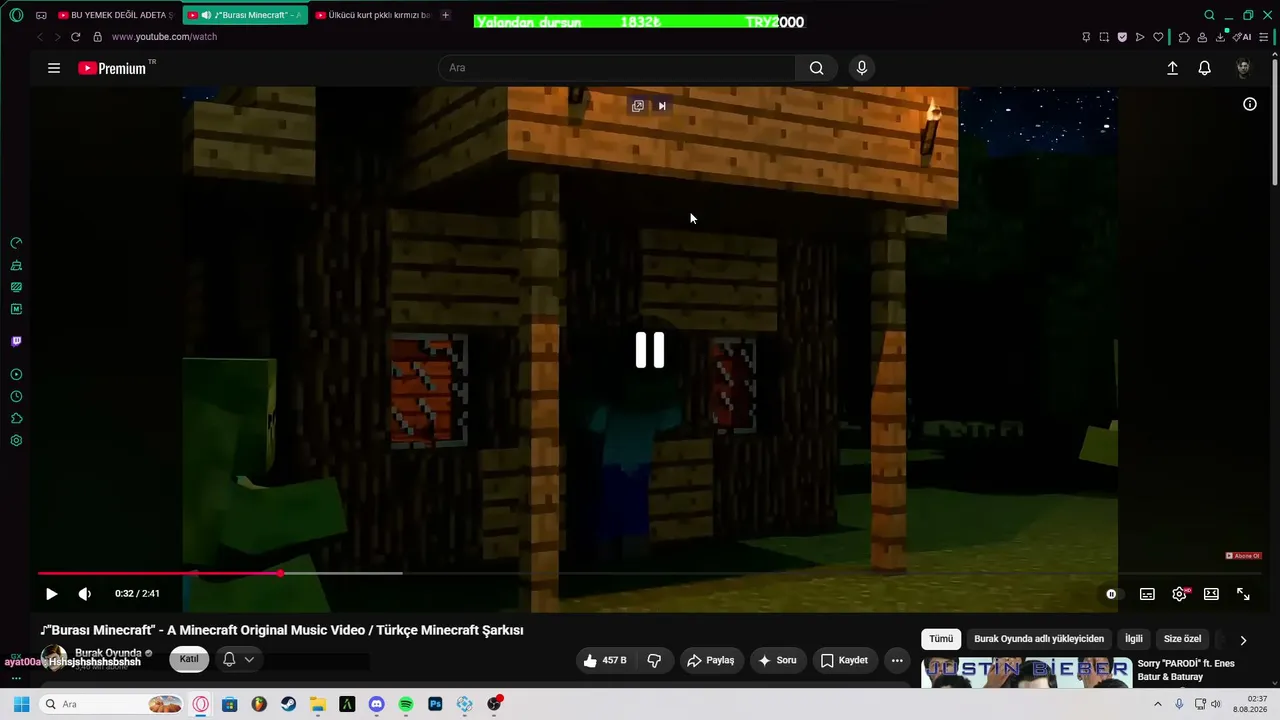Select the Tümü filter chip

point(941,639)
